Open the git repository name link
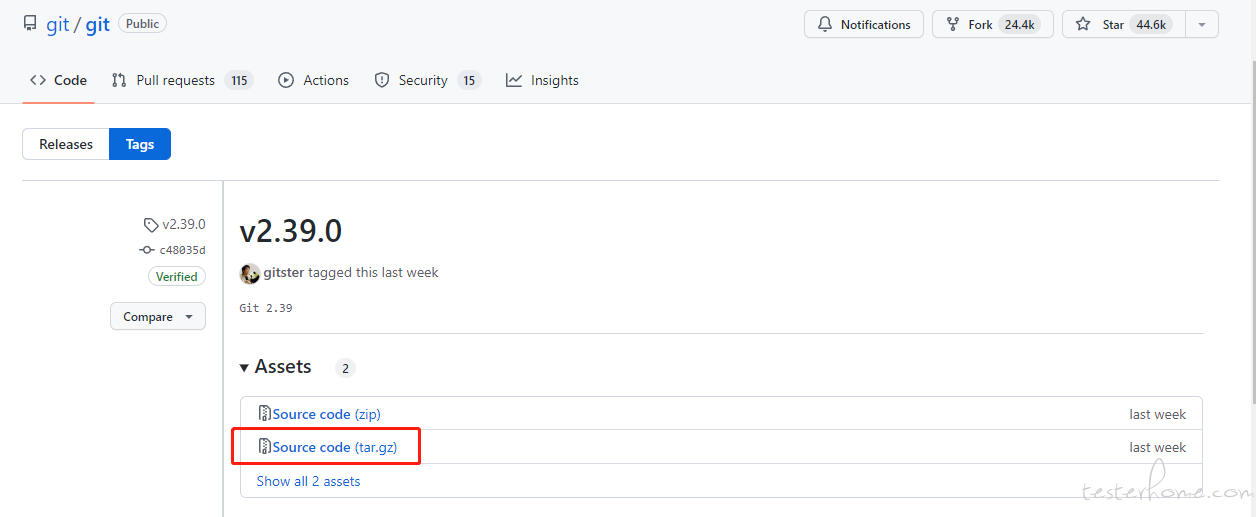 pyautogui.click(x=97, y=25)
